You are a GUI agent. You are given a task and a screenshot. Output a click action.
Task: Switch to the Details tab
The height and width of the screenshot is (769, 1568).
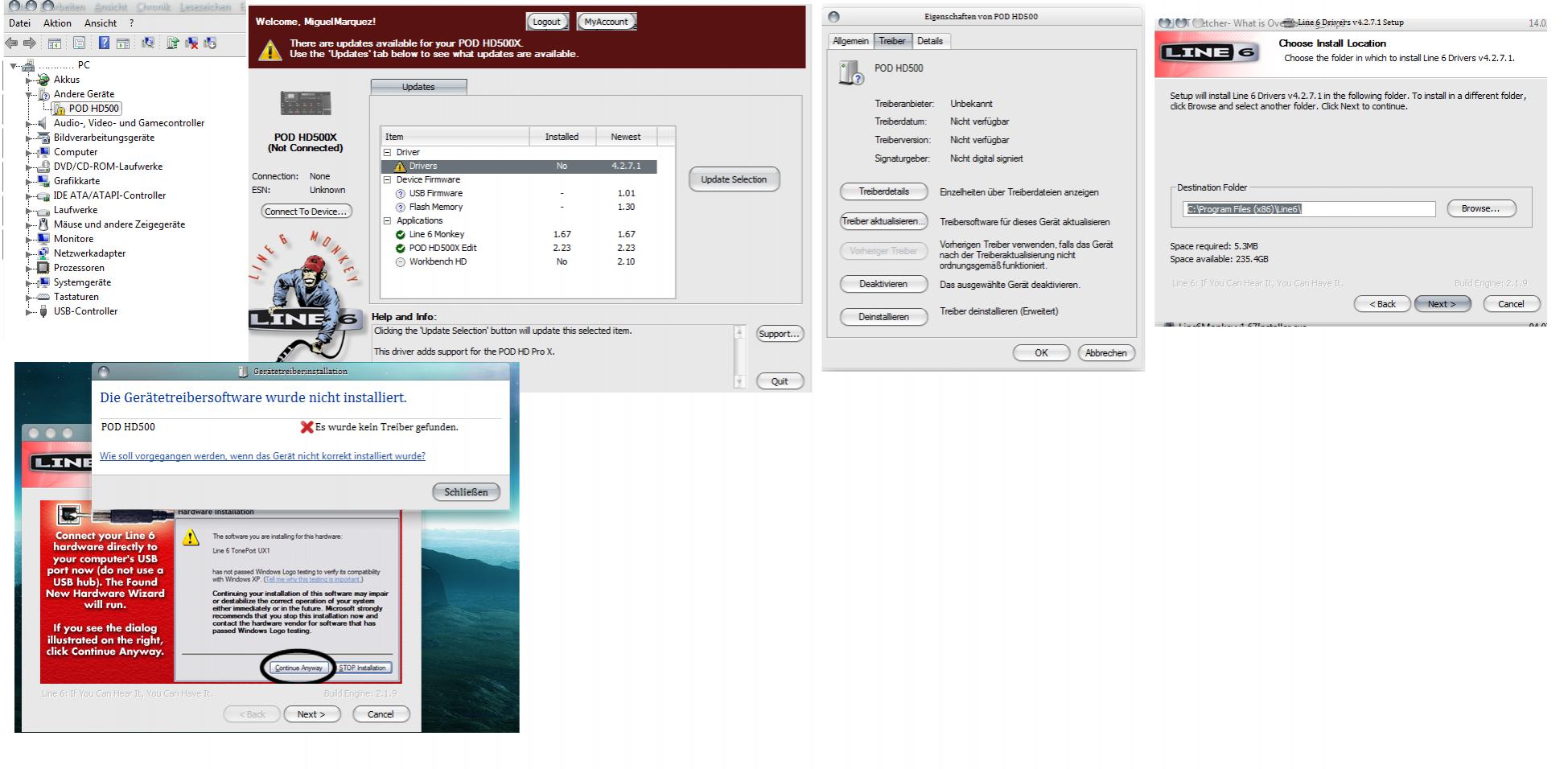(930, 41)
